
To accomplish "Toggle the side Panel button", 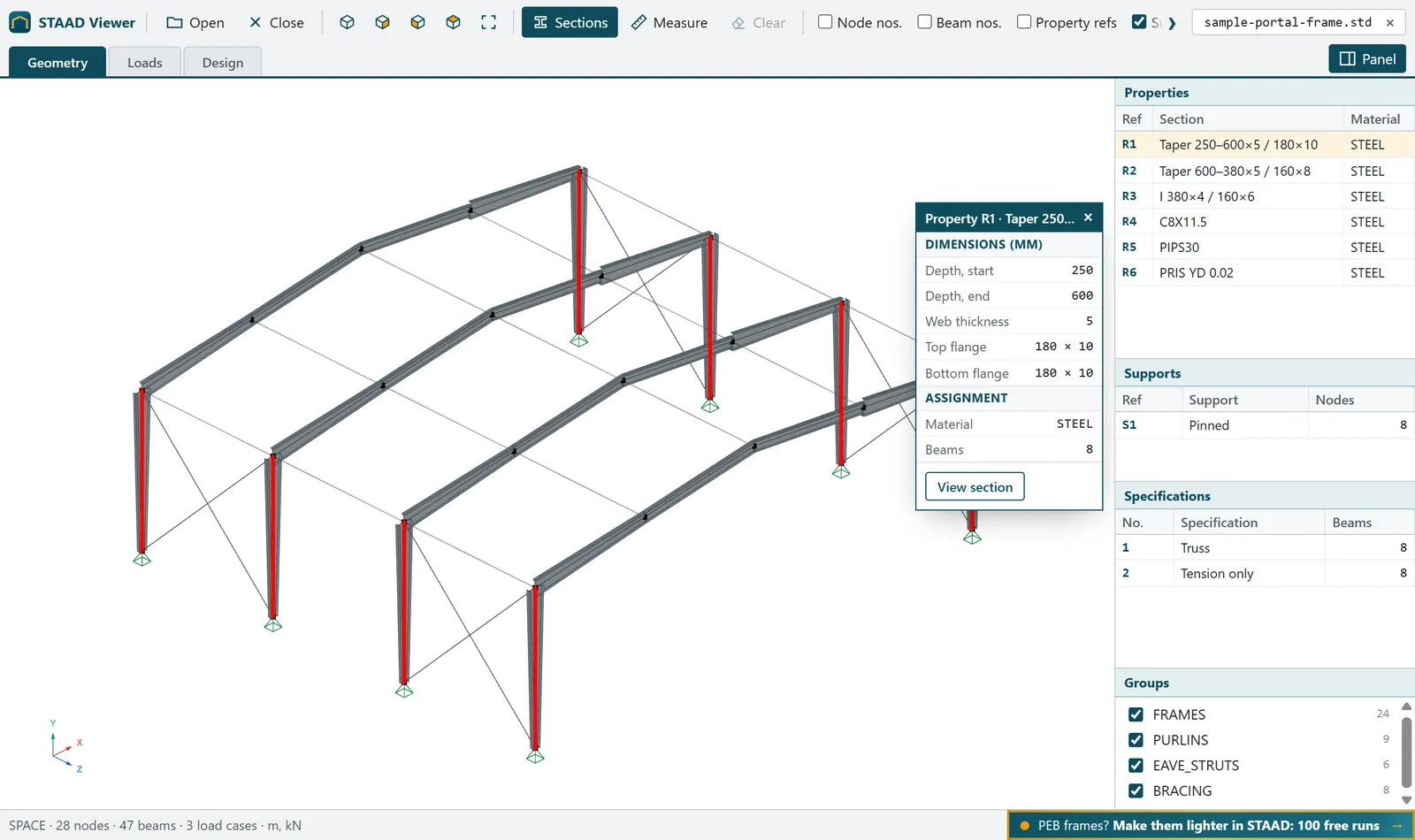I will tap(1367, 58).
